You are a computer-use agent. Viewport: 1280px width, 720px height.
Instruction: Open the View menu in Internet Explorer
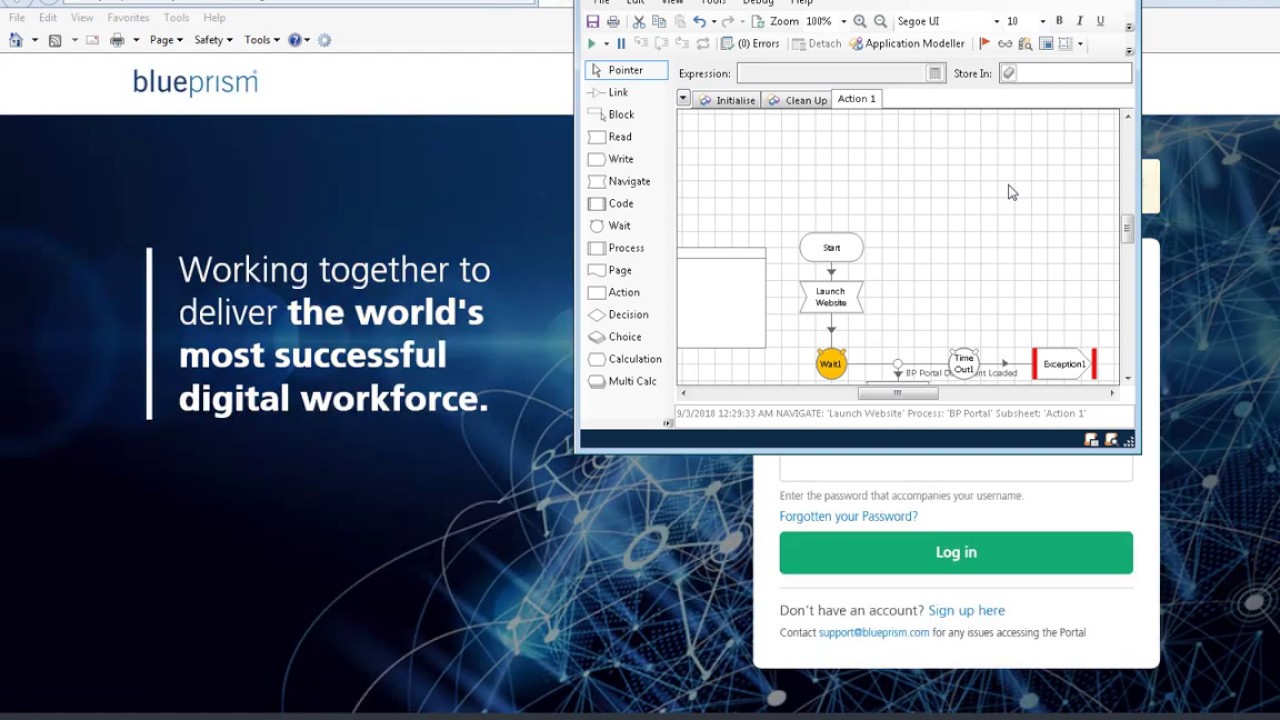(82, 18)
